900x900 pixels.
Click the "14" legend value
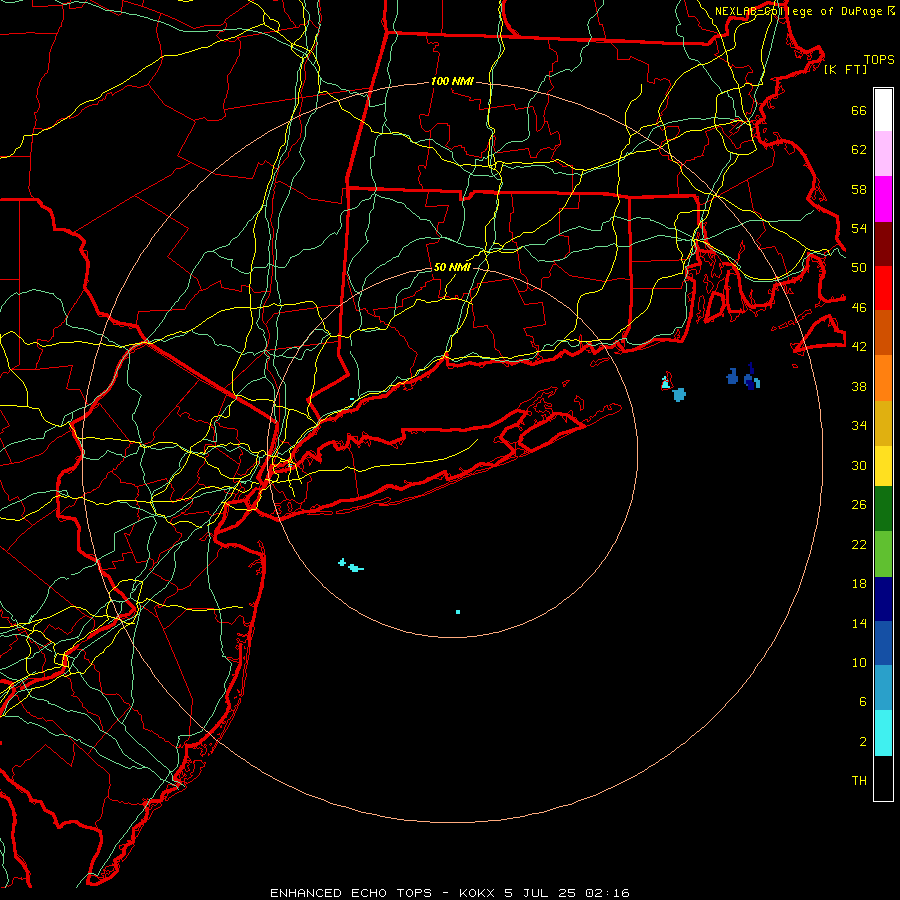tap(859, 623)
